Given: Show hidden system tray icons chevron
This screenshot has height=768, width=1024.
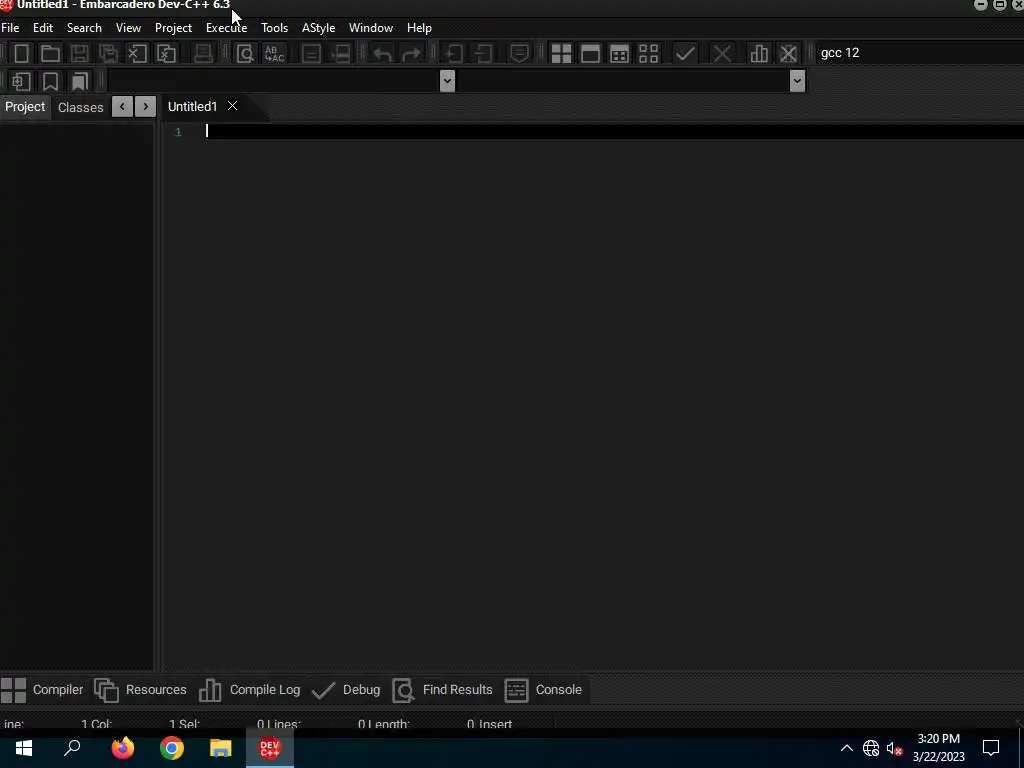Looking at the screenshot, I should [x=846, y=748].
